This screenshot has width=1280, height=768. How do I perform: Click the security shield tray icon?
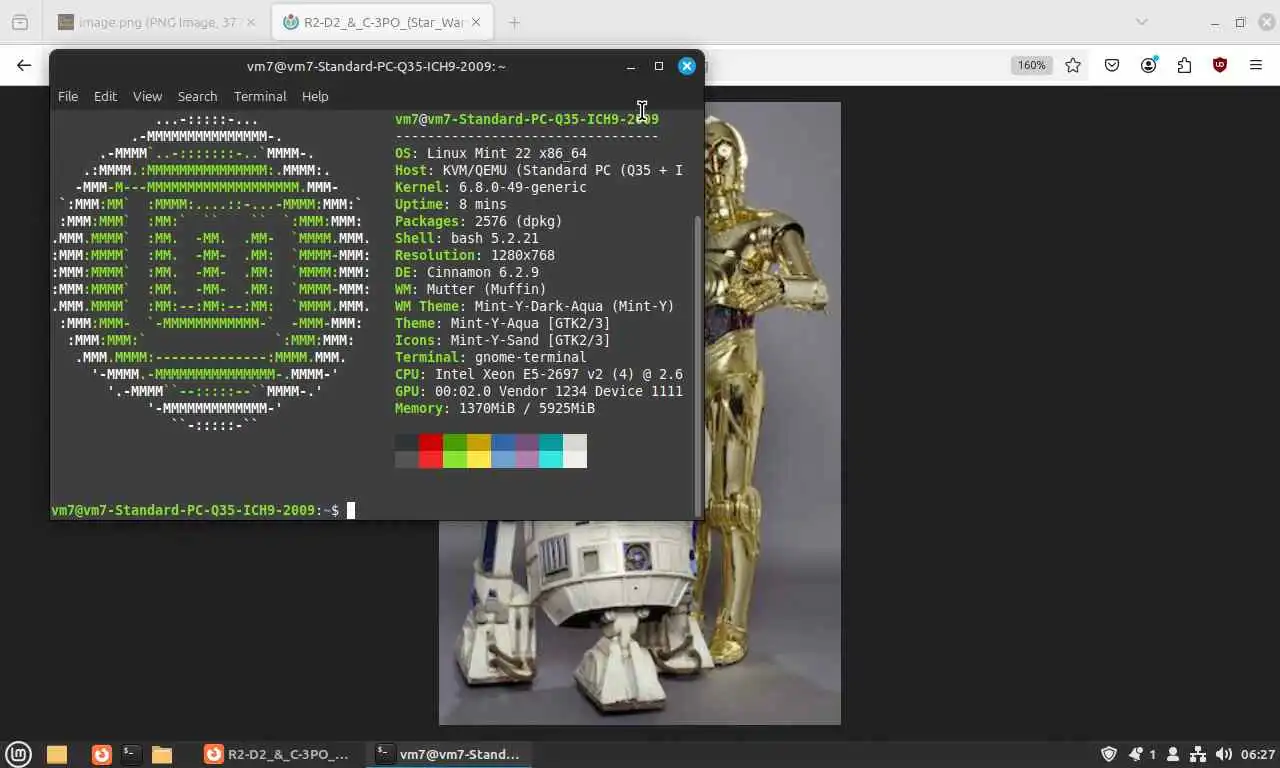point(1109,754)
